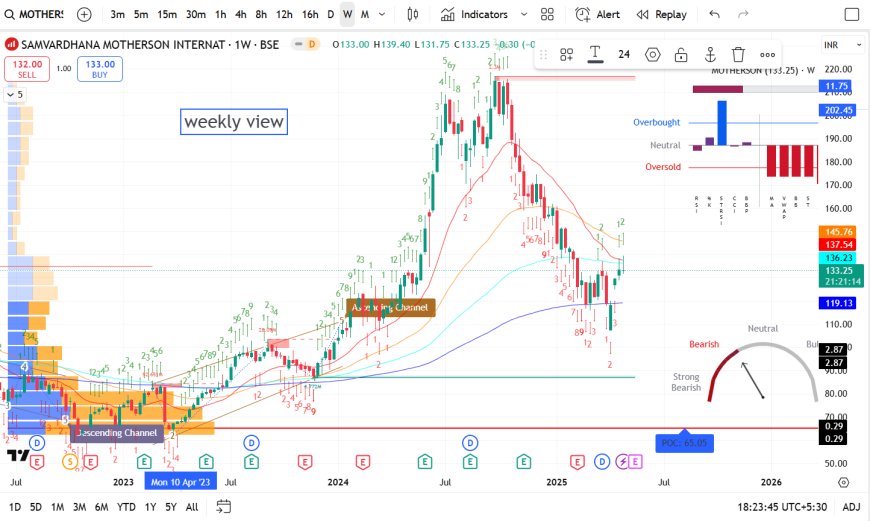Viewport: 870px width, 521px height.
Task: Click the POC: 65.05 label
Action: [684, 443]
